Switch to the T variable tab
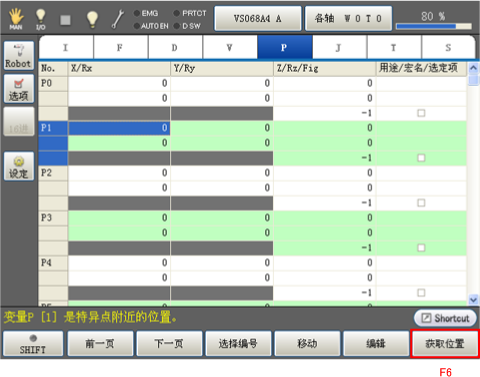The image size is (480, 377). [394, 48]
